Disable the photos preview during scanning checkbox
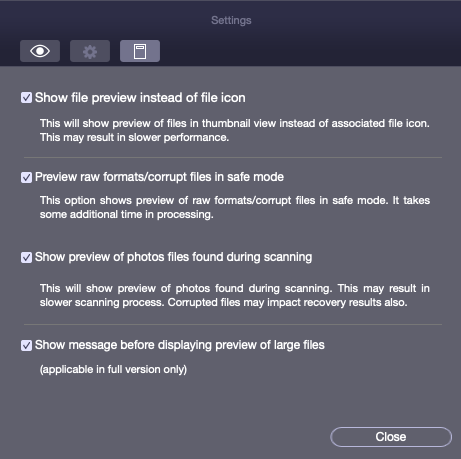 (26, 257)
